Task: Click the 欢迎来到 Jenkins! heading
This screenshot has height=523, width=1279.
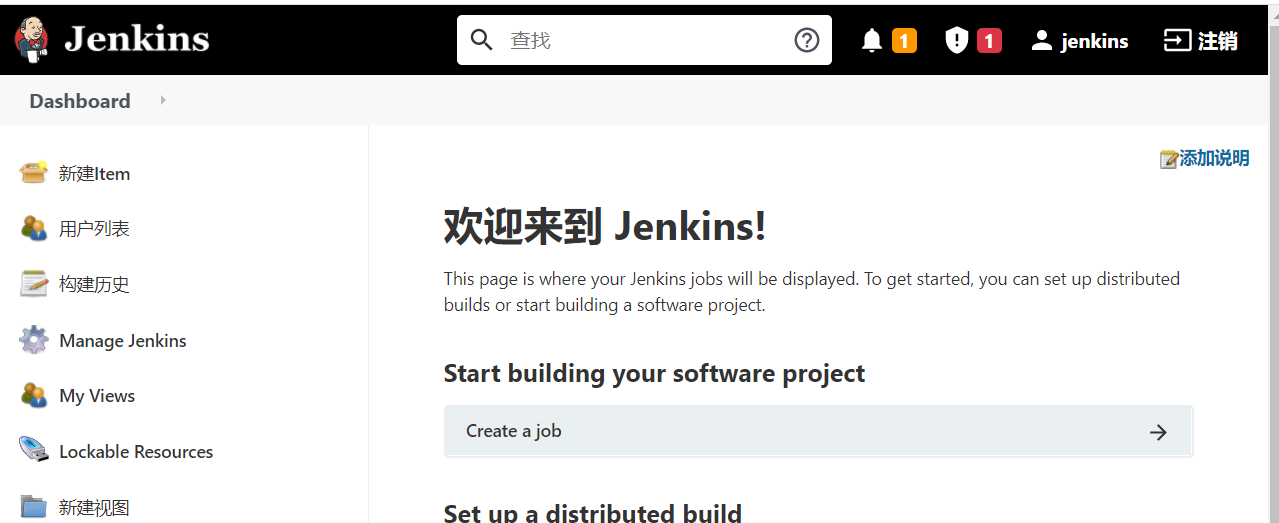Action: click(x=605, y=227)
